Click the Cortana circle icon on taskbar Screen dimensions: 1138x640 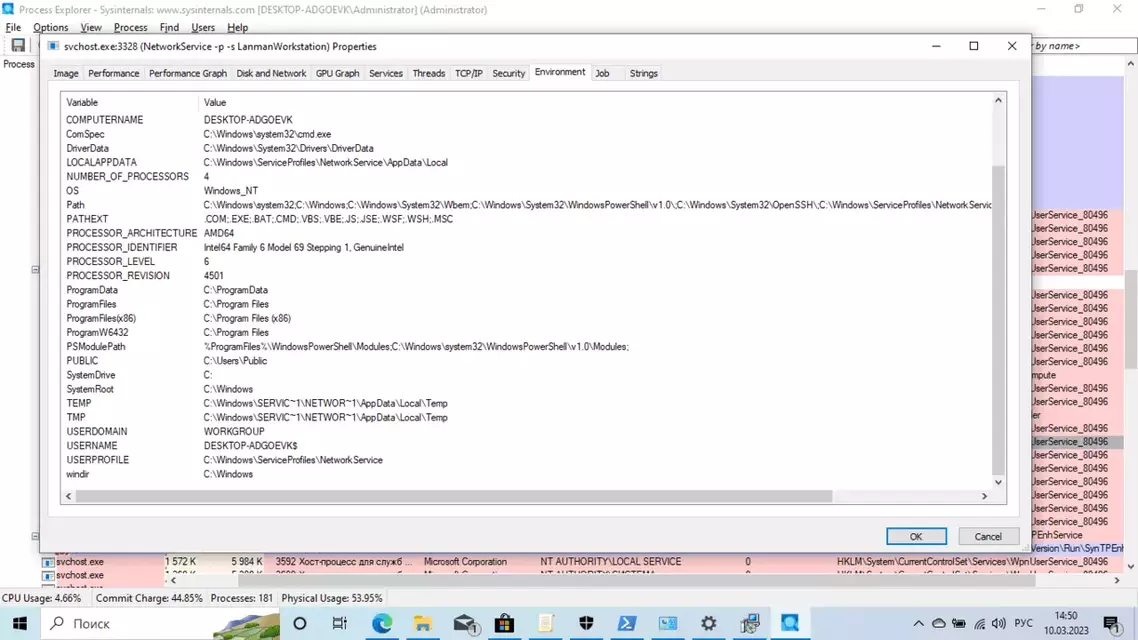[x=300, y=623]
